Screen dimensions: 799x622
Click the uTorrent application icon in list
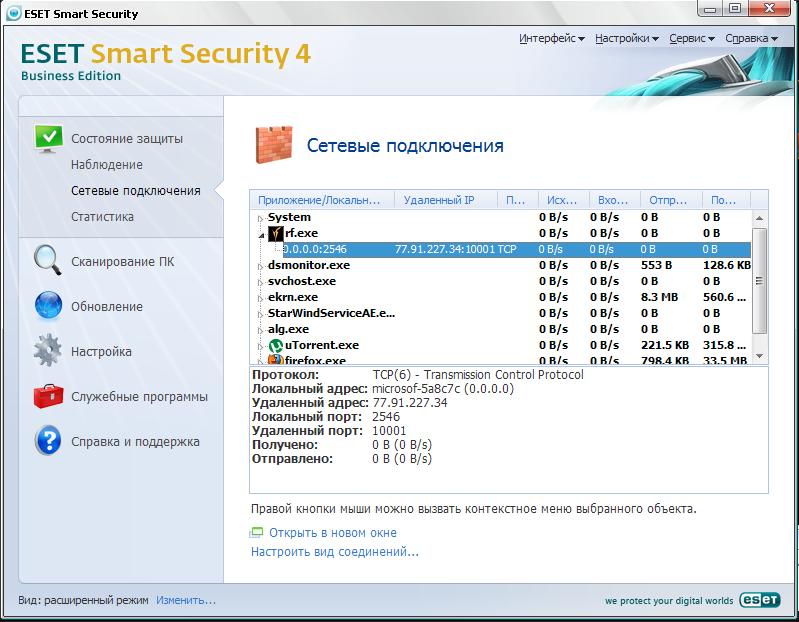coord(275,346)
